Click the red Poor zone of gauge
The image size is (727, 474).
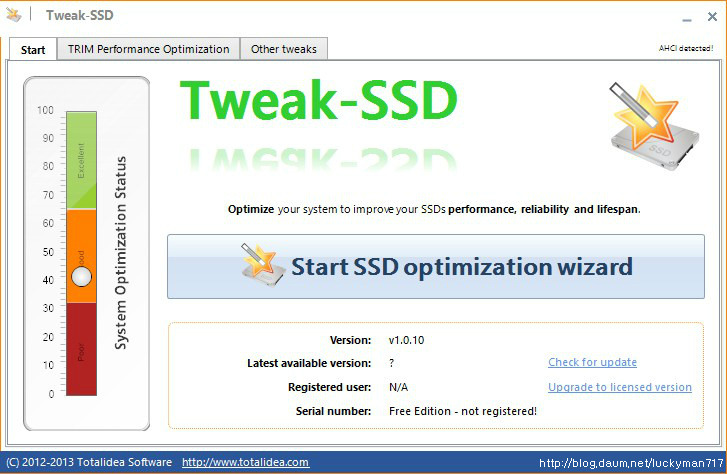click(82, 349)
